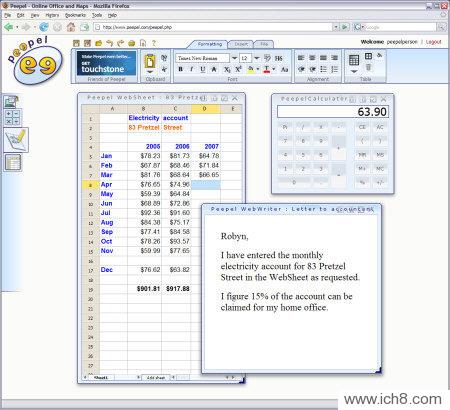Click the small grid icon in the Table group
This screenshot has height=410, width=450.
click(368, 56)
